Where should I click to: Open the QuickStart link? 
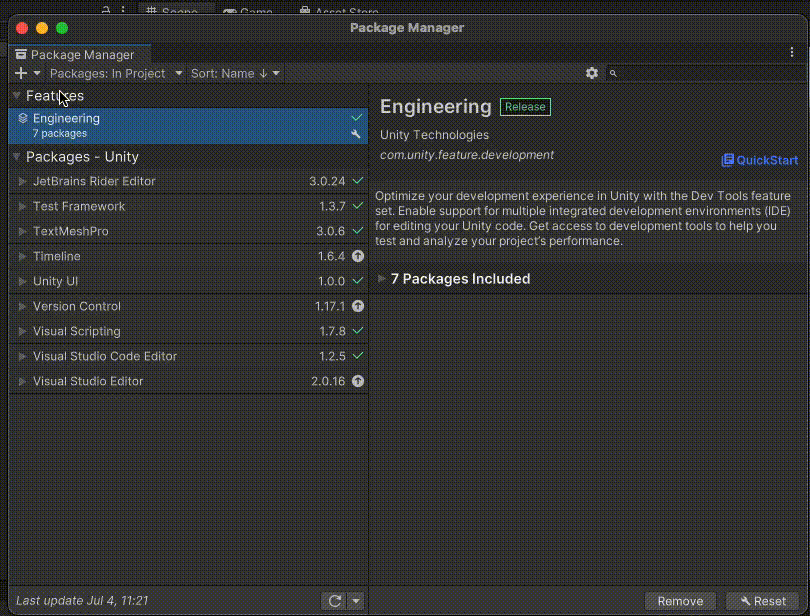[x=760, y=160]
